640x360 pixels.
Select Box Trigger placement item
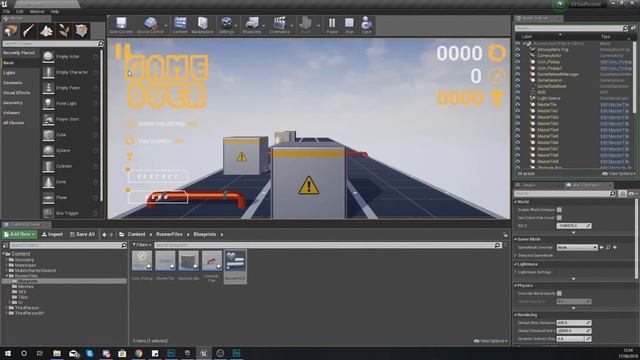pos(70,213)
